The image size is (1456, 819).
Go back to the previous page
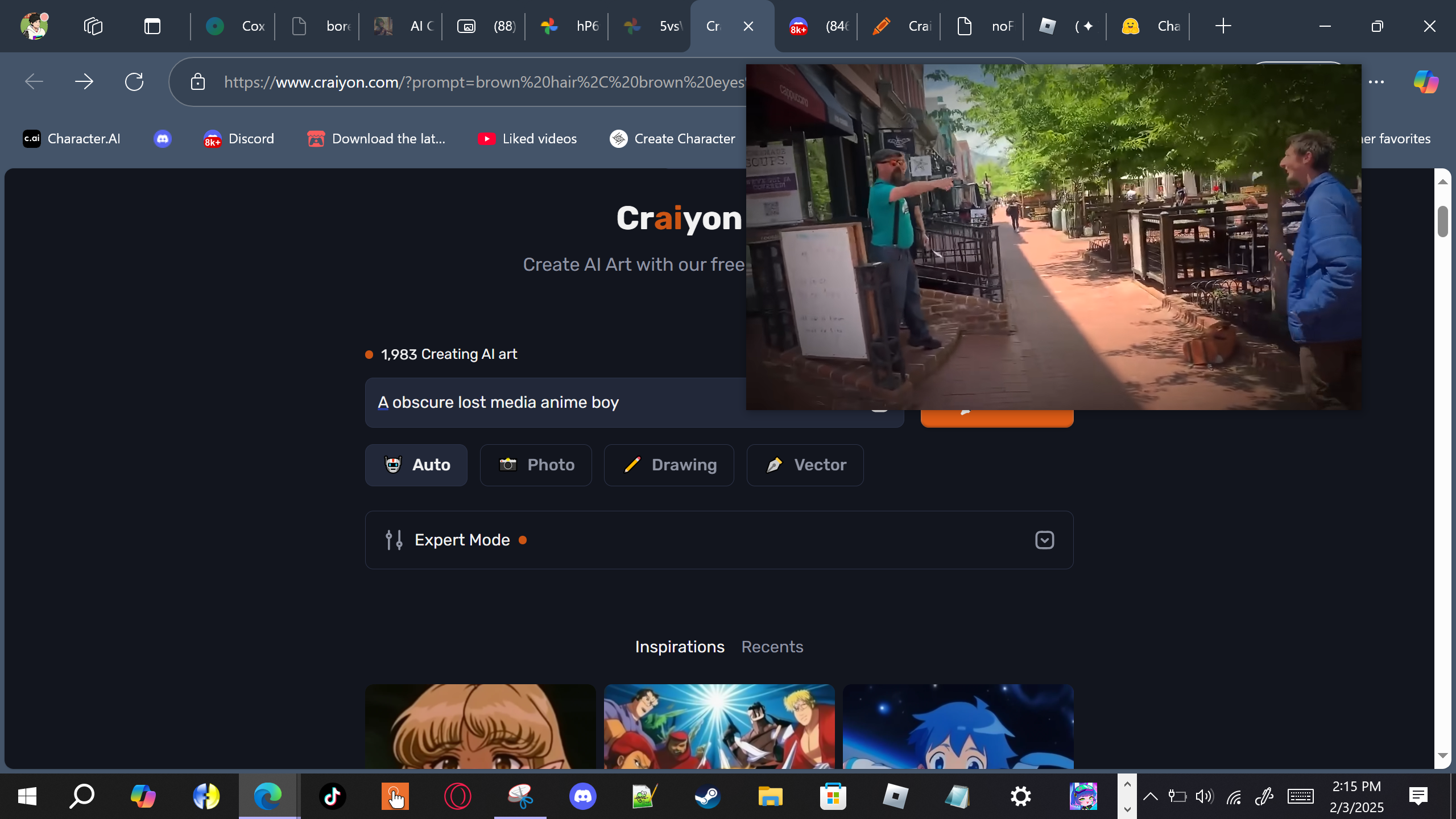coord(34,82)
